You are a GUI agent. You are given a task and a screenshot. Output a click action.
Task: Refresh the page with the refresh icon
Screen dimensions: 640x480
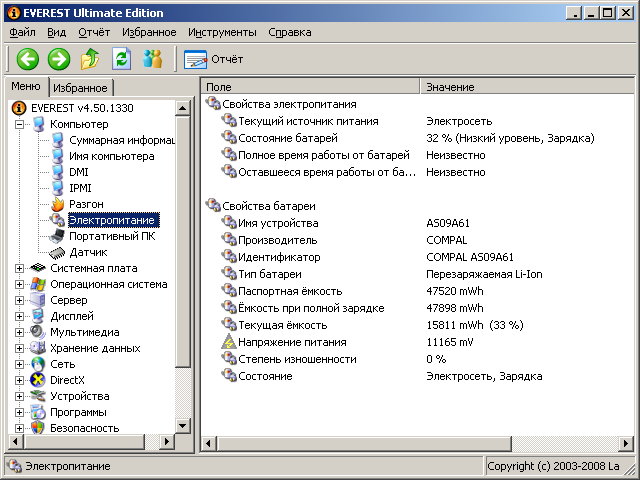coord(122,59)
